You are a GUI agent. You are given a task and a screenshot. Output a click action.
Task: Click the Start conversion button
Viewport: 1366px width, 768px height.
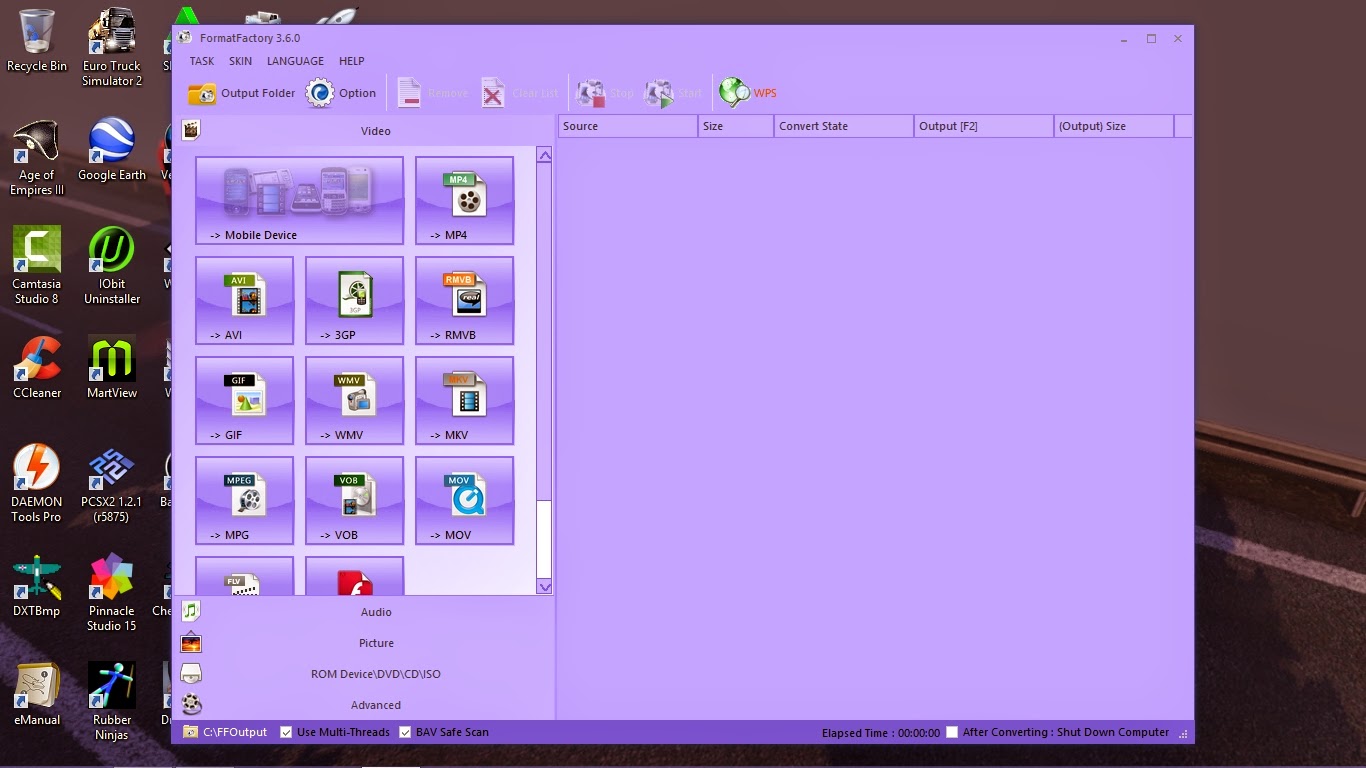pos(674,93)
